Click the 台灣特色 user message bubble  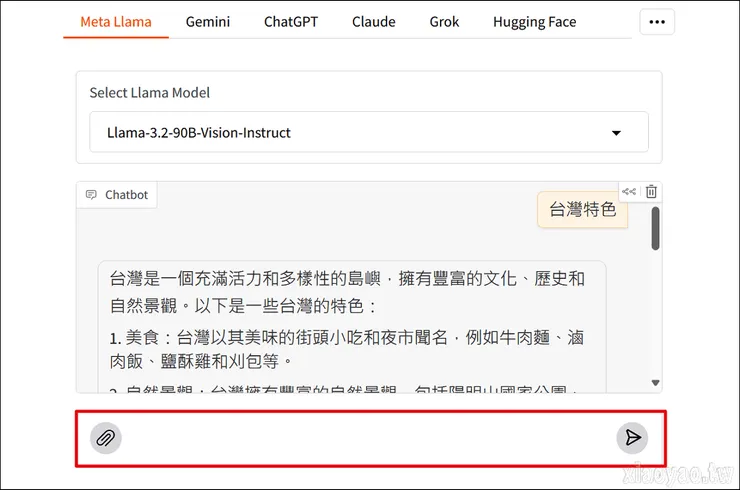coord(582,210)
